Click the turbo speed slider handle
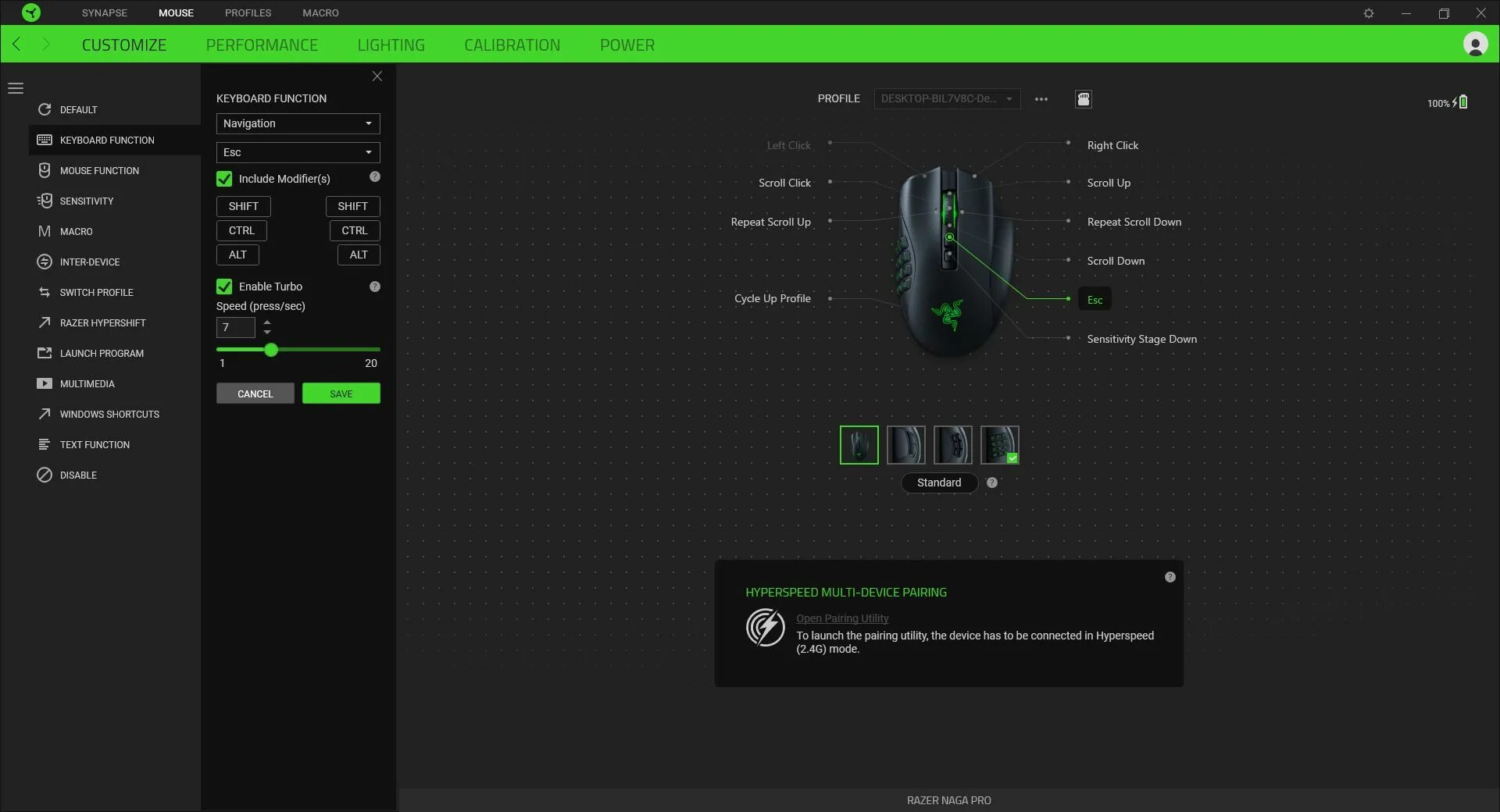 tap(271, 350)
